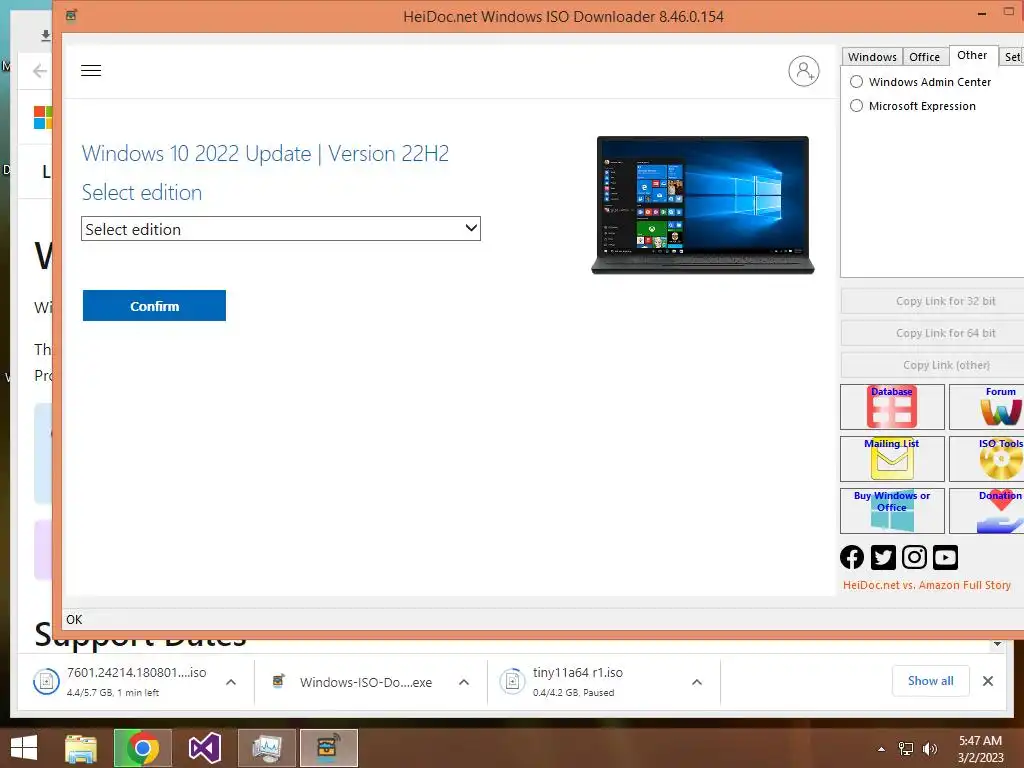Open the Database tile

tap(892, 407)
